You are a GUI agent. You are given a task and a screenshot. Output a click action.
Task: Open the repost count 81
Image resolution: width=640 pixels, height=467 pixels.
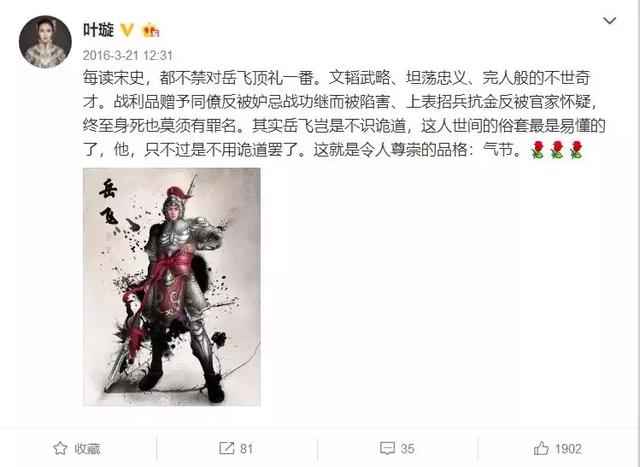pyautogui.click(x=246, y=449)
